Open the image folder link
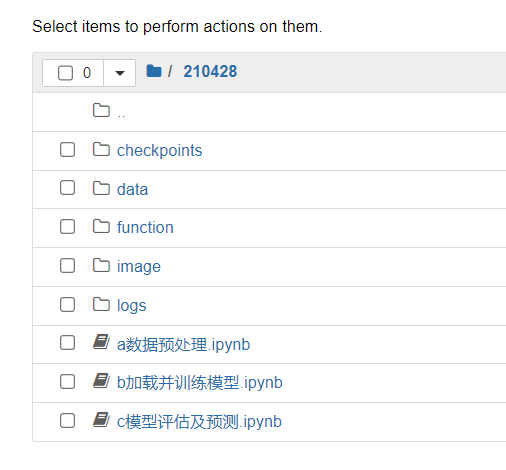 139,267
